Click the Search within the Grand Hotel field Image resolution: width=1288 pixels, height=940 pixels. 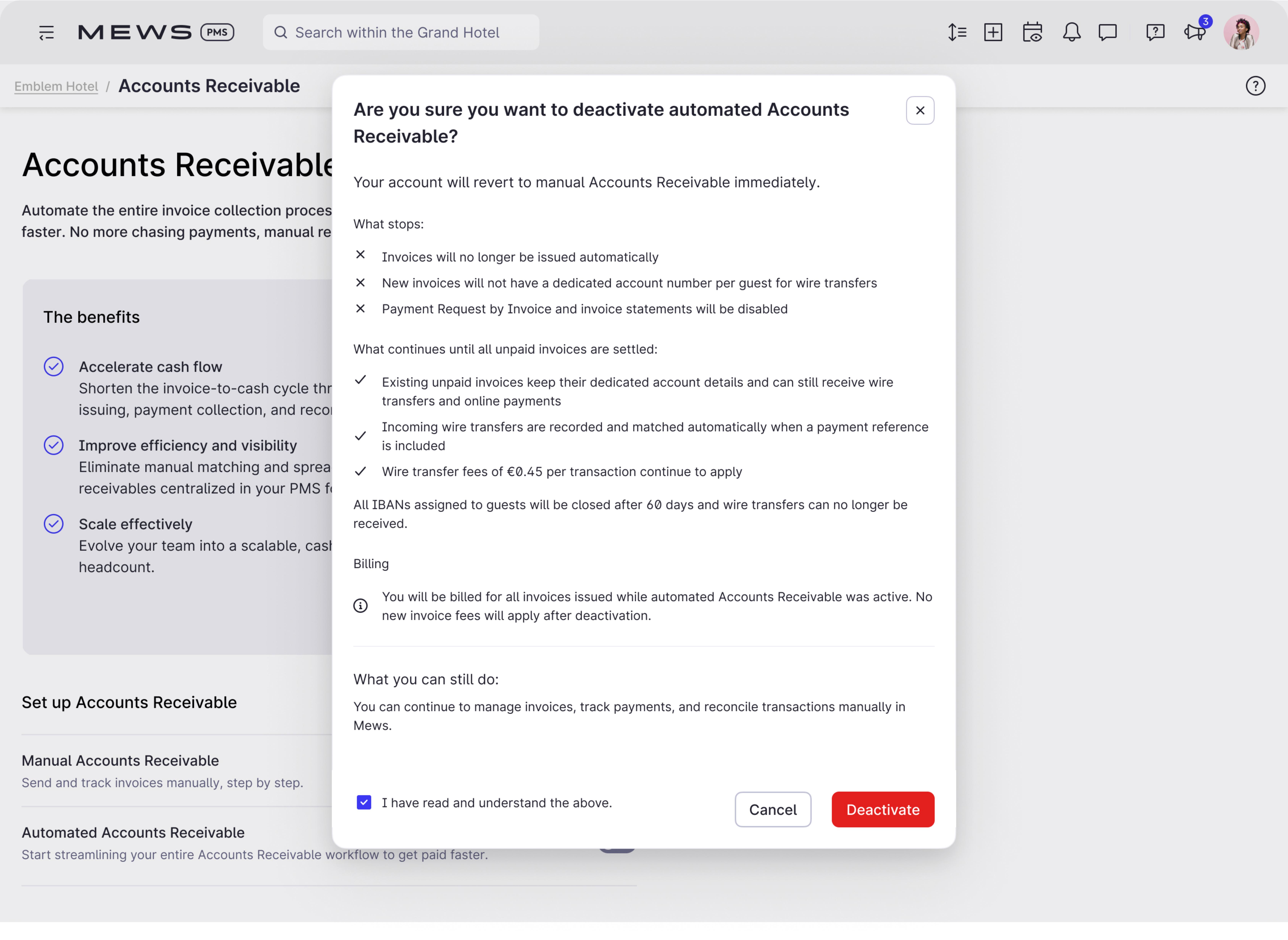(x=401, y=32)
